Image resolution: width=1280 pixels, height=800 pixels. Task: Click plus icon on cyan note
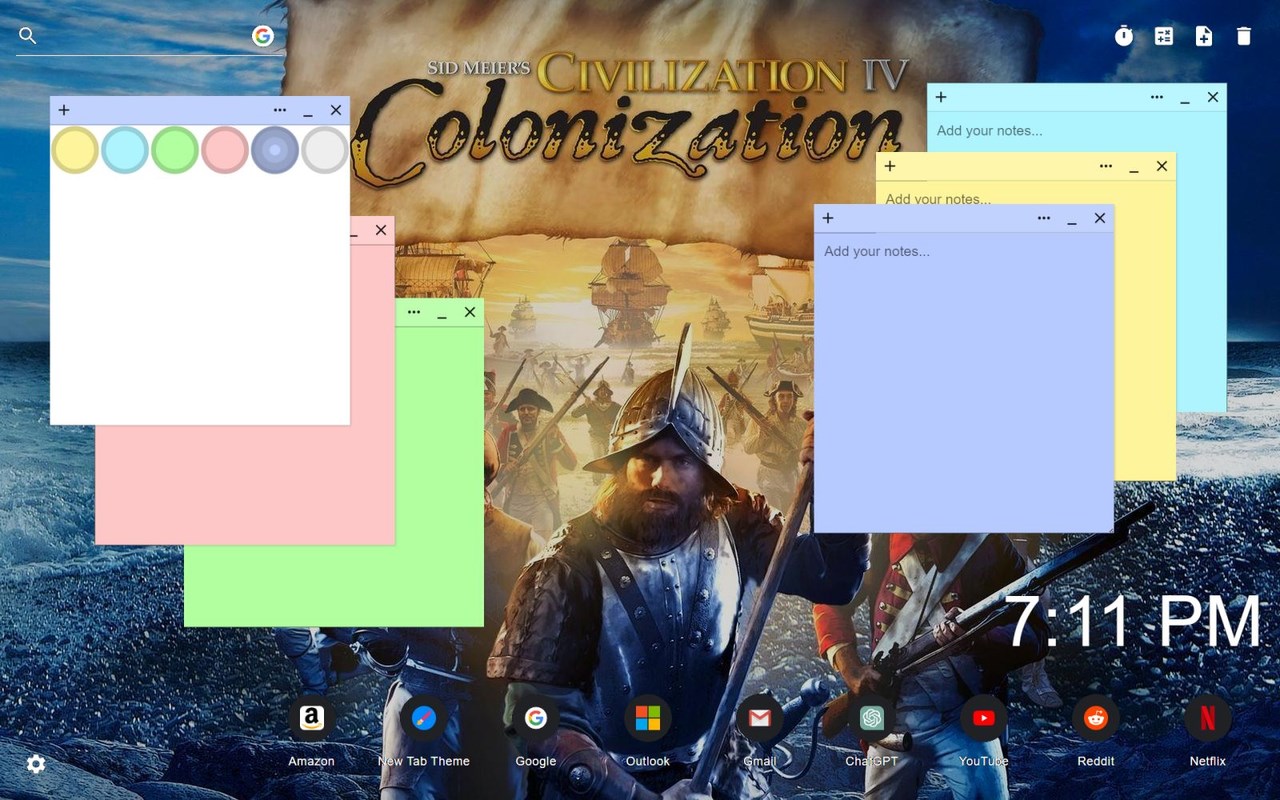coord(941,97)
